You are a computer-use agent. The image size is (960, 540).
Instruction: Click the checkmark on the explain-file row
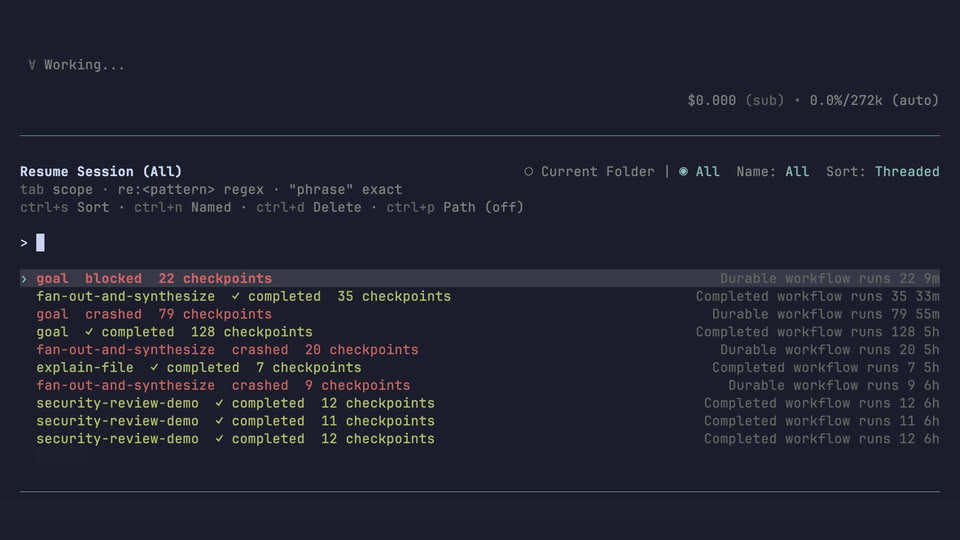tap(154, 367)
